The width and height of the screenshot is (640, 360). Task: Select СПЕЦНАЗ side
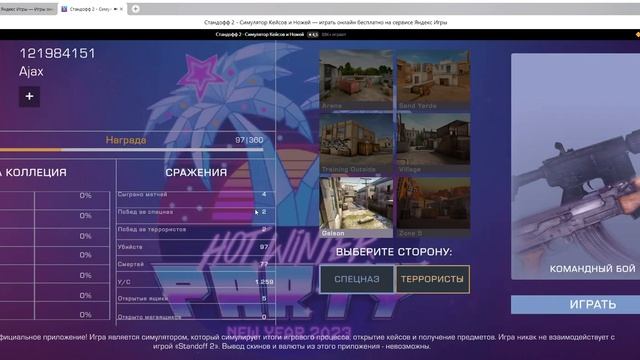(357, 279)
